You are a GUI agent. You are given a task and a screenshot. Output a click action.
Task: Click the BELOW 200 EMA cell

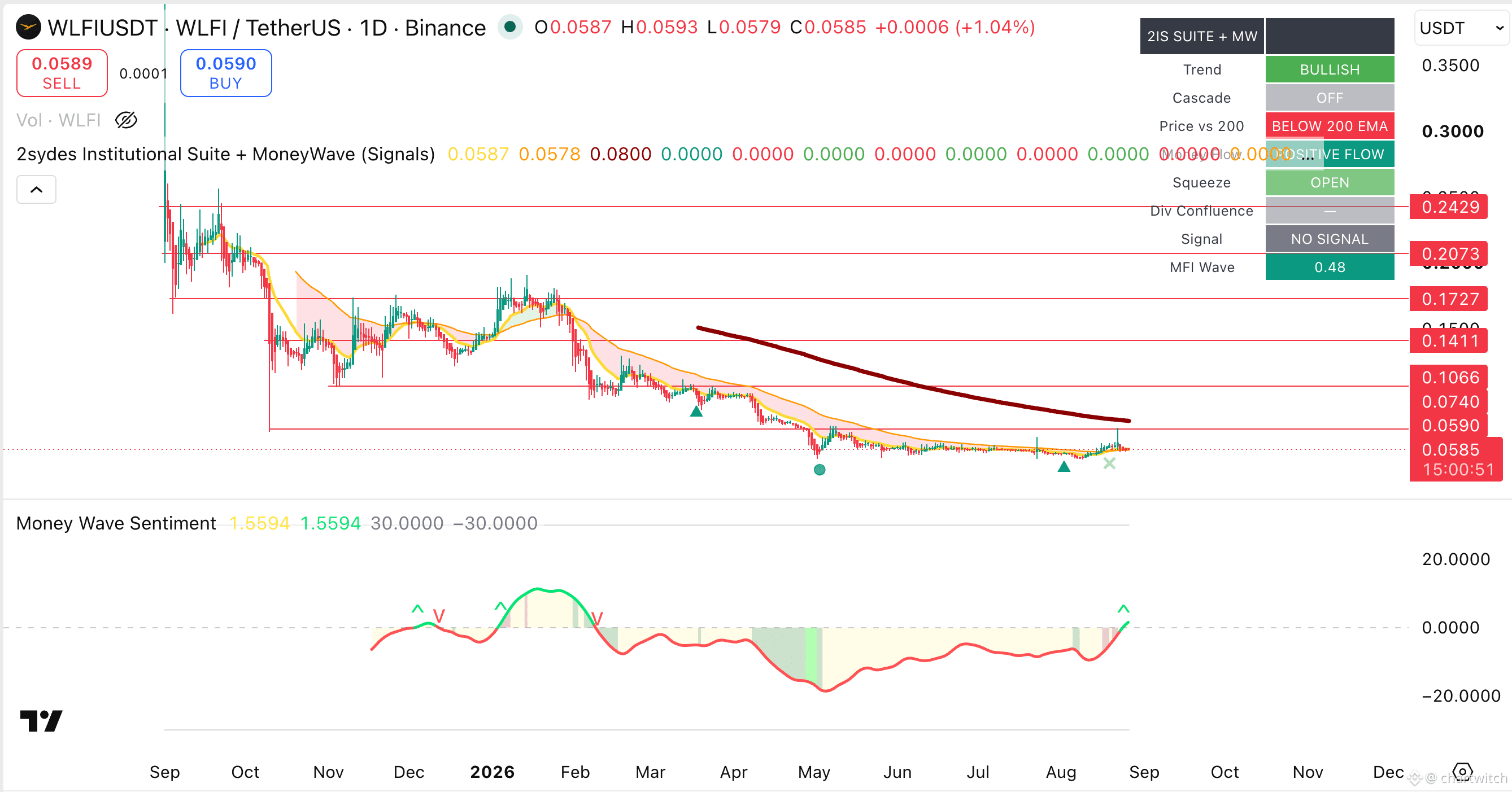point(1330,125)
